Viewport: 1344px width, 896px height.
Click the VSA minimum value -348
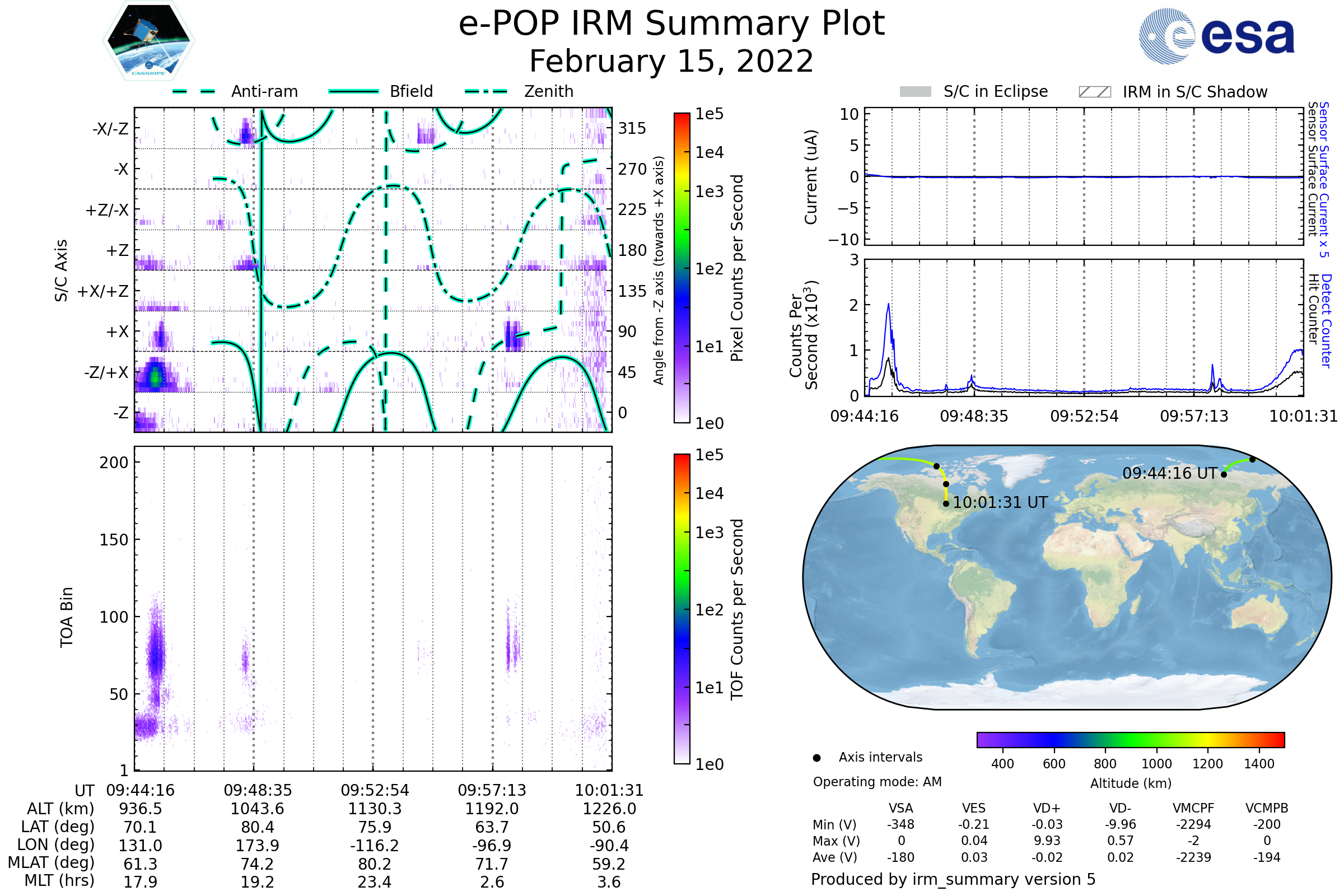pos(901,824)
